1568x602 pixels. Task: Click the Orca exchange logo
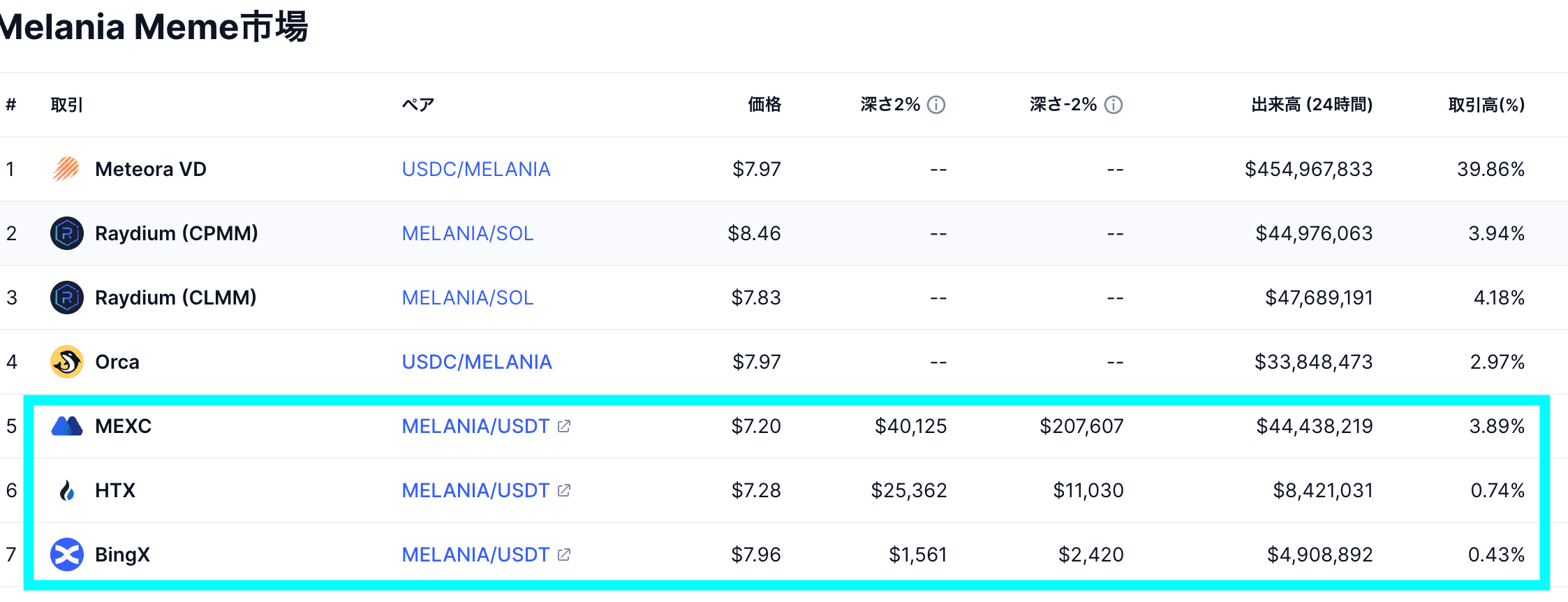tap(67, 362)
